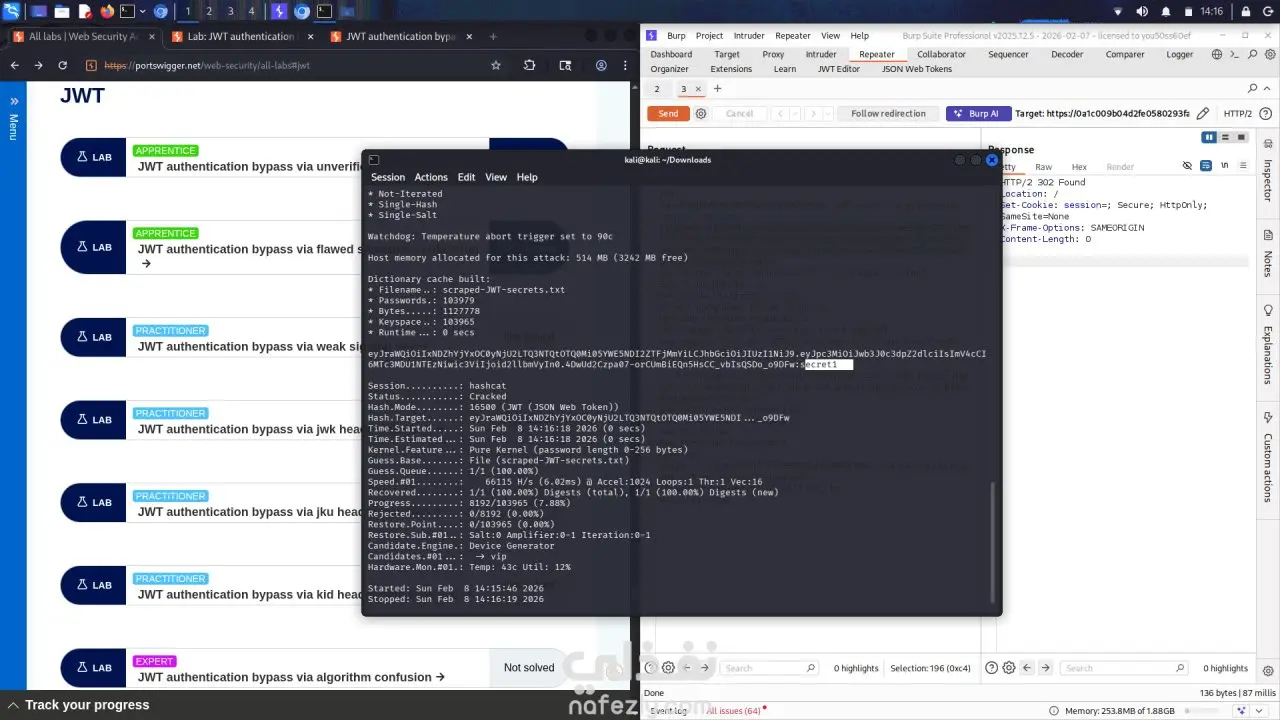Open the Notes side panel

[1268, 256]
